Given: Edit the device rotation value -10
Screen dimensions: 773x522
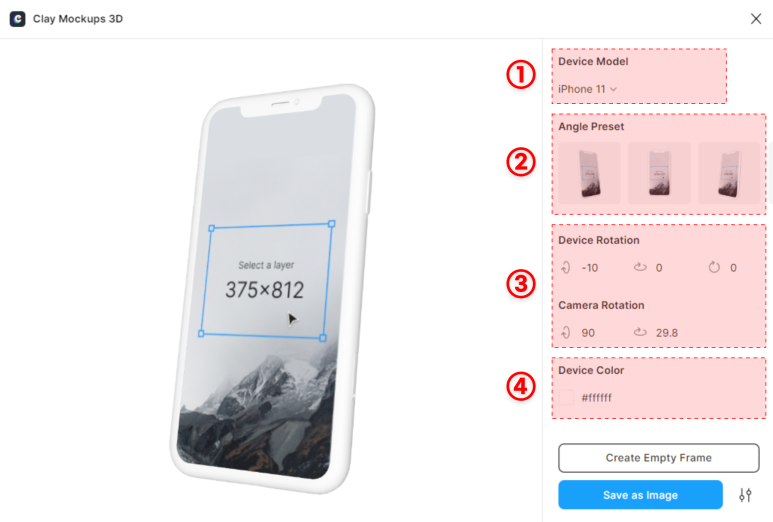Looking at the screenshot, I should [x=590, y=268].
